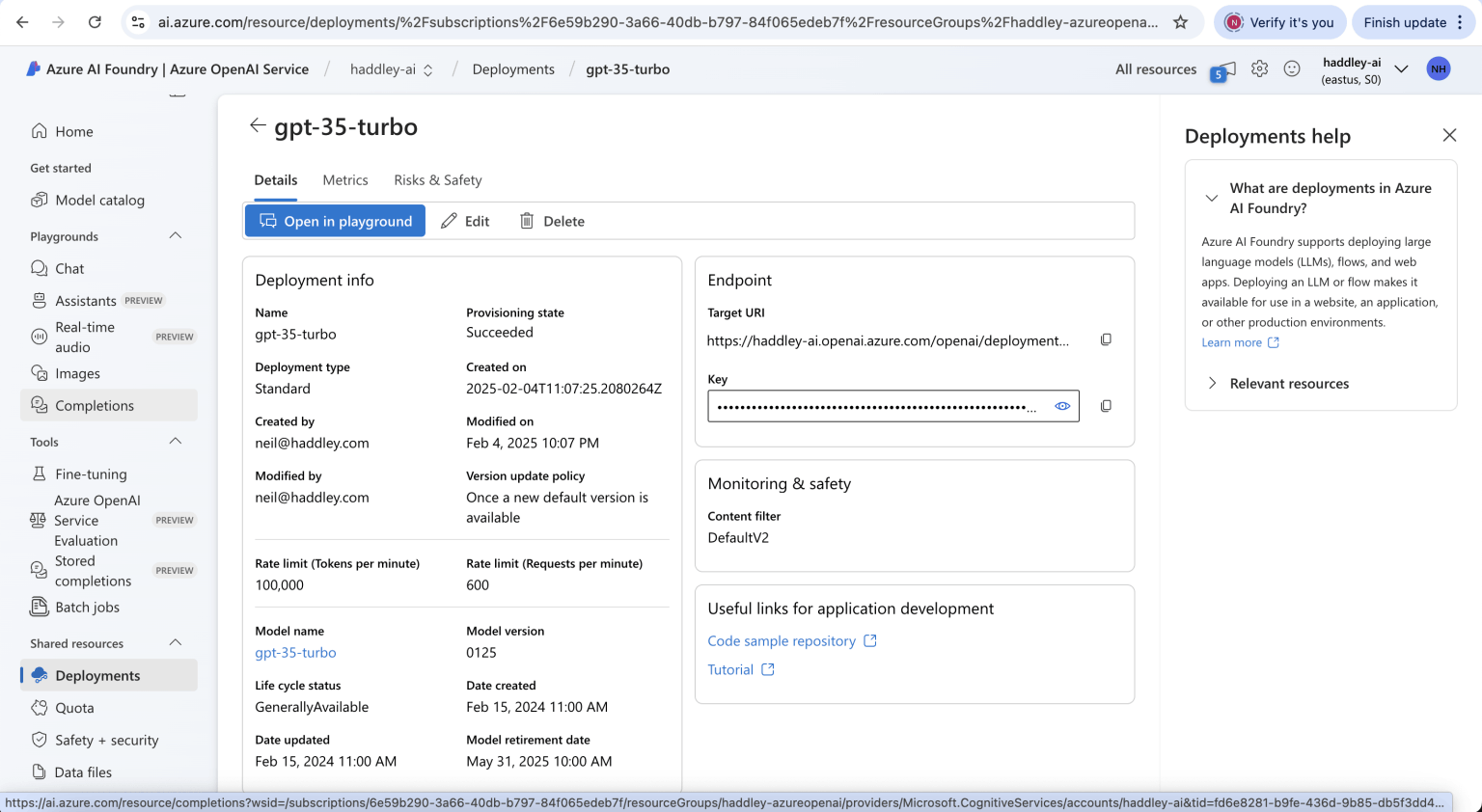Collapse the Tools sidebar section

pyautogui.click(x=176, y=442)
